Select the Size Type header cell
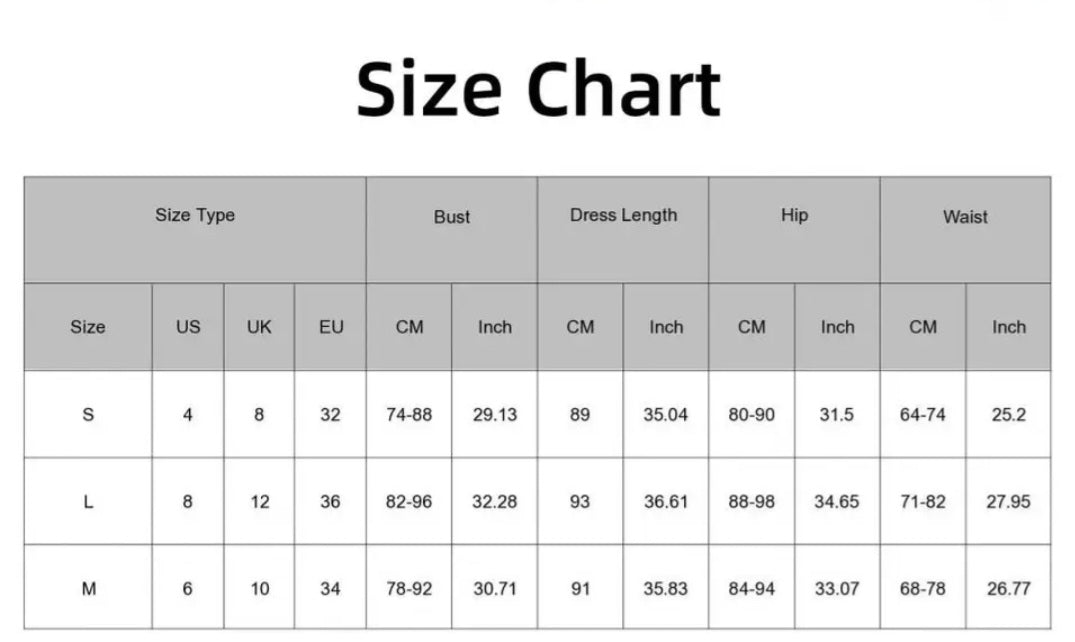The width and height of the screenshot is (1075, 642). click(x=195, y=215)
